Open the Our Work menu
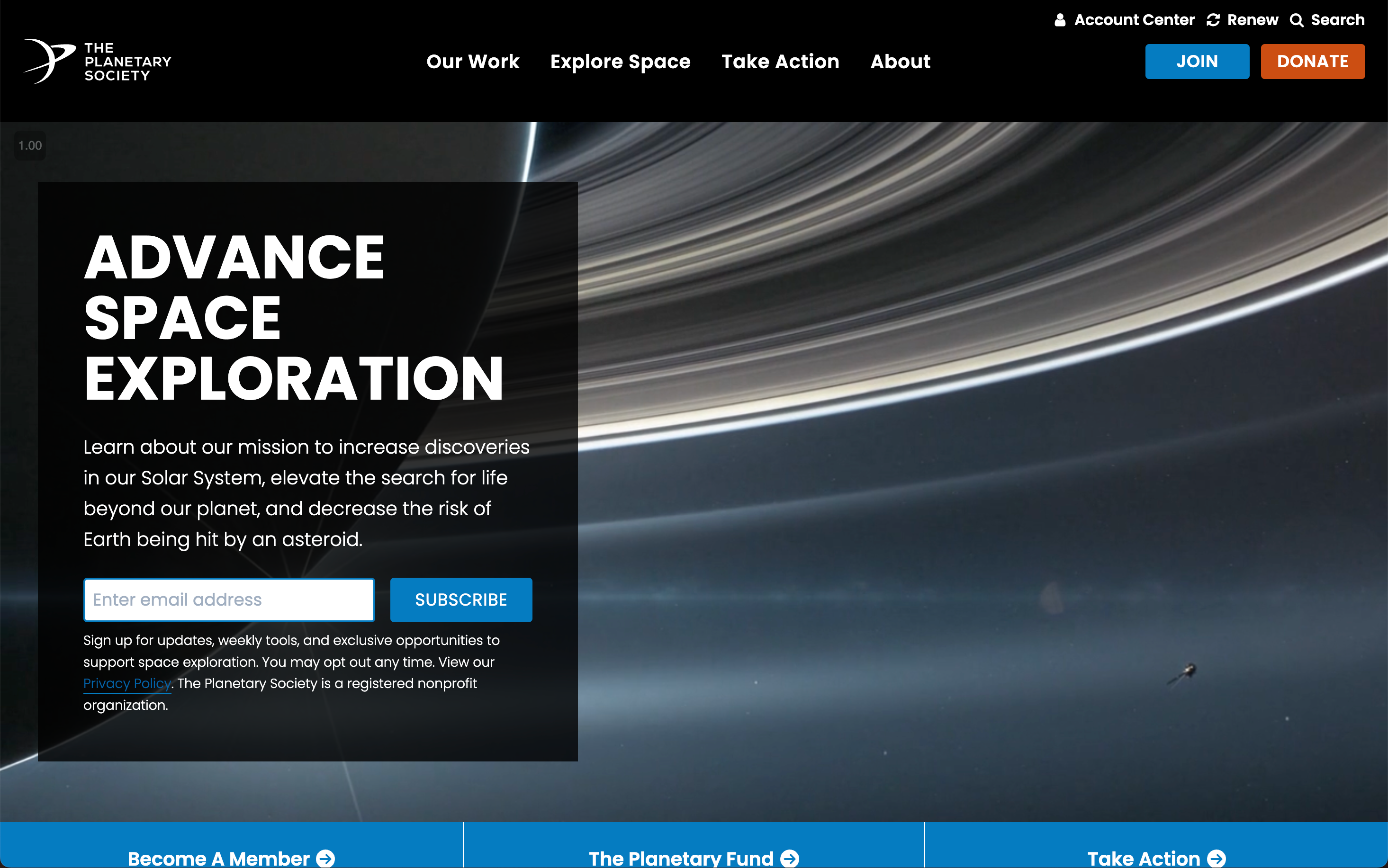 (x=473, y=62)
